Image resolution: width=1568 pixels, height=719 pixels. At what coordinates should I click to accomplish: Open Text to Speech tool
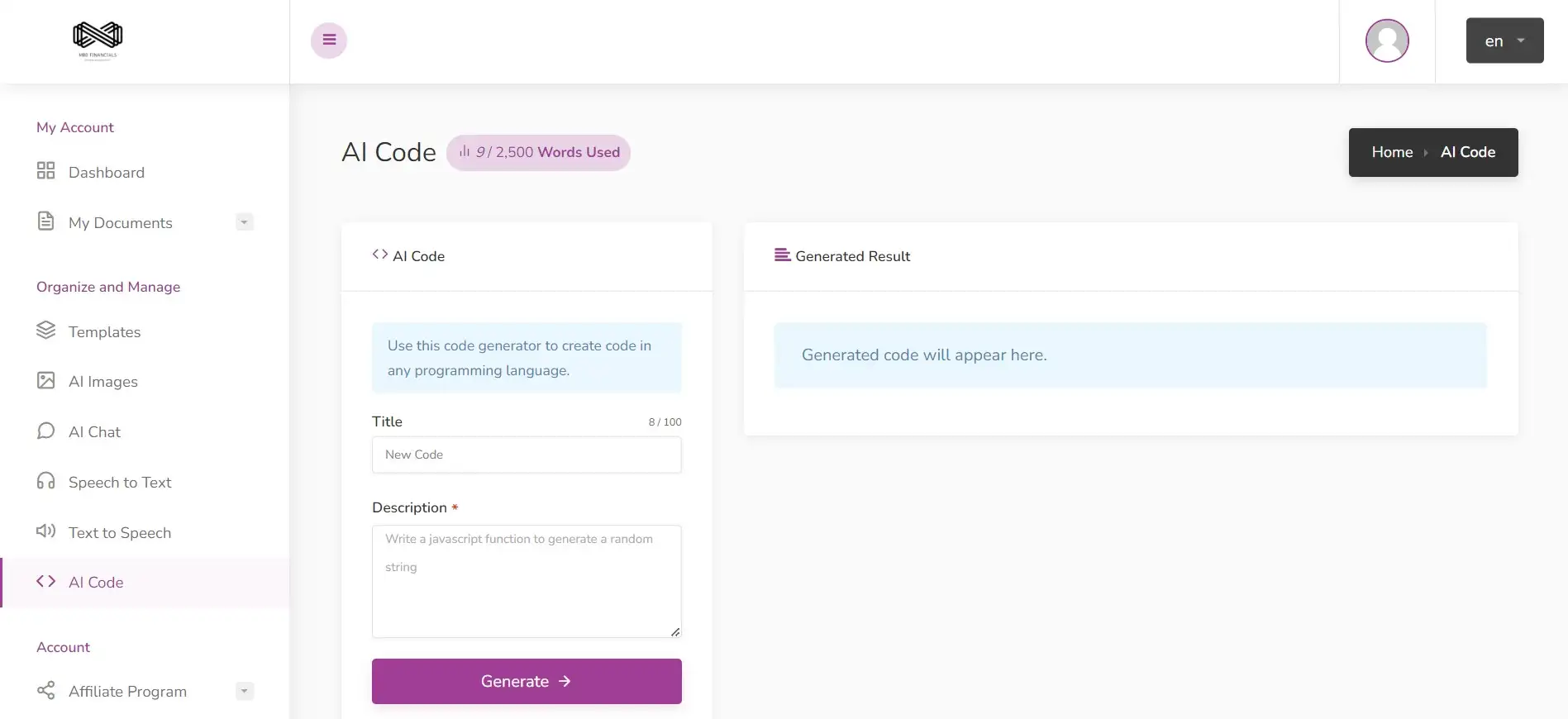pyautogui.click(x=119, y=533)
